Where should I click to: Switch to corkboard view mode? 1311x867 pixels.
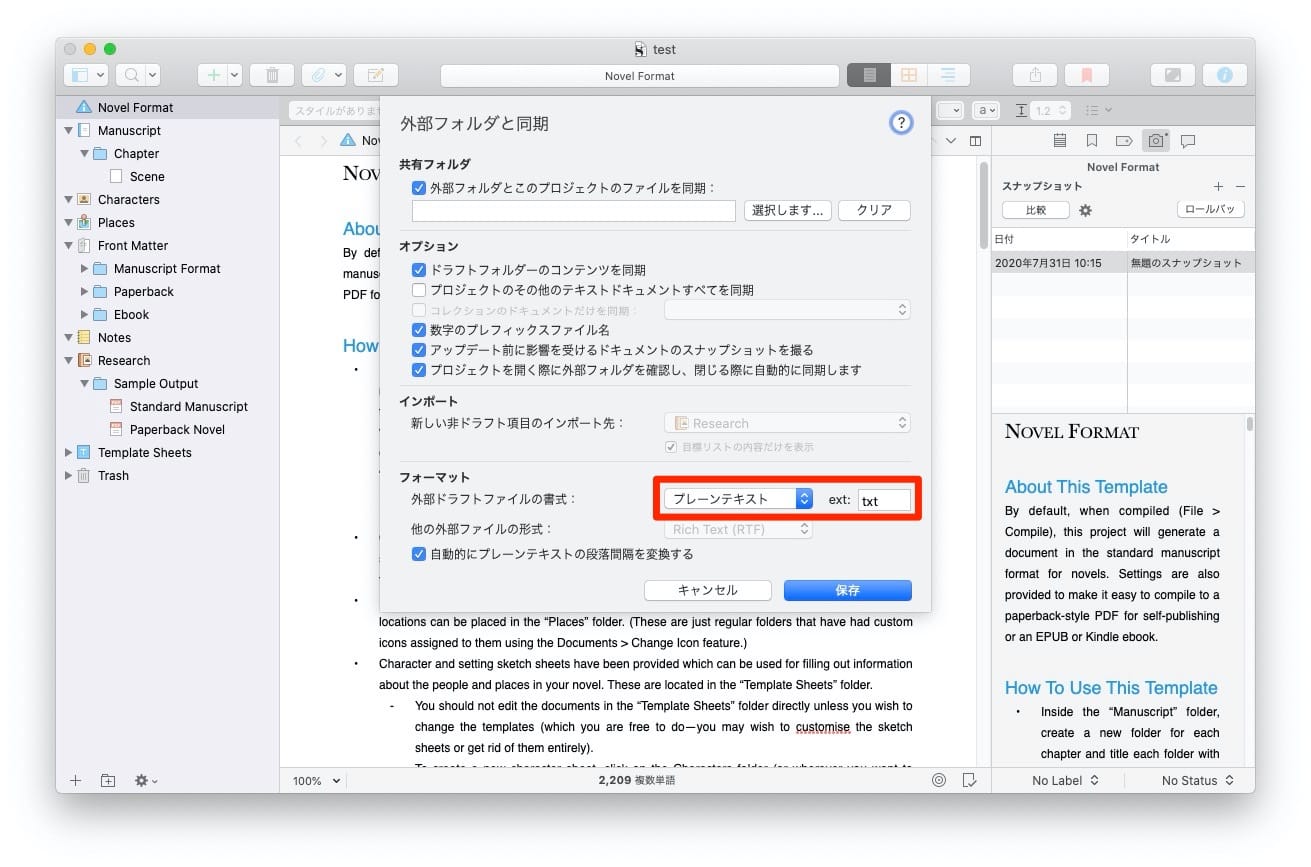point(908,75)
